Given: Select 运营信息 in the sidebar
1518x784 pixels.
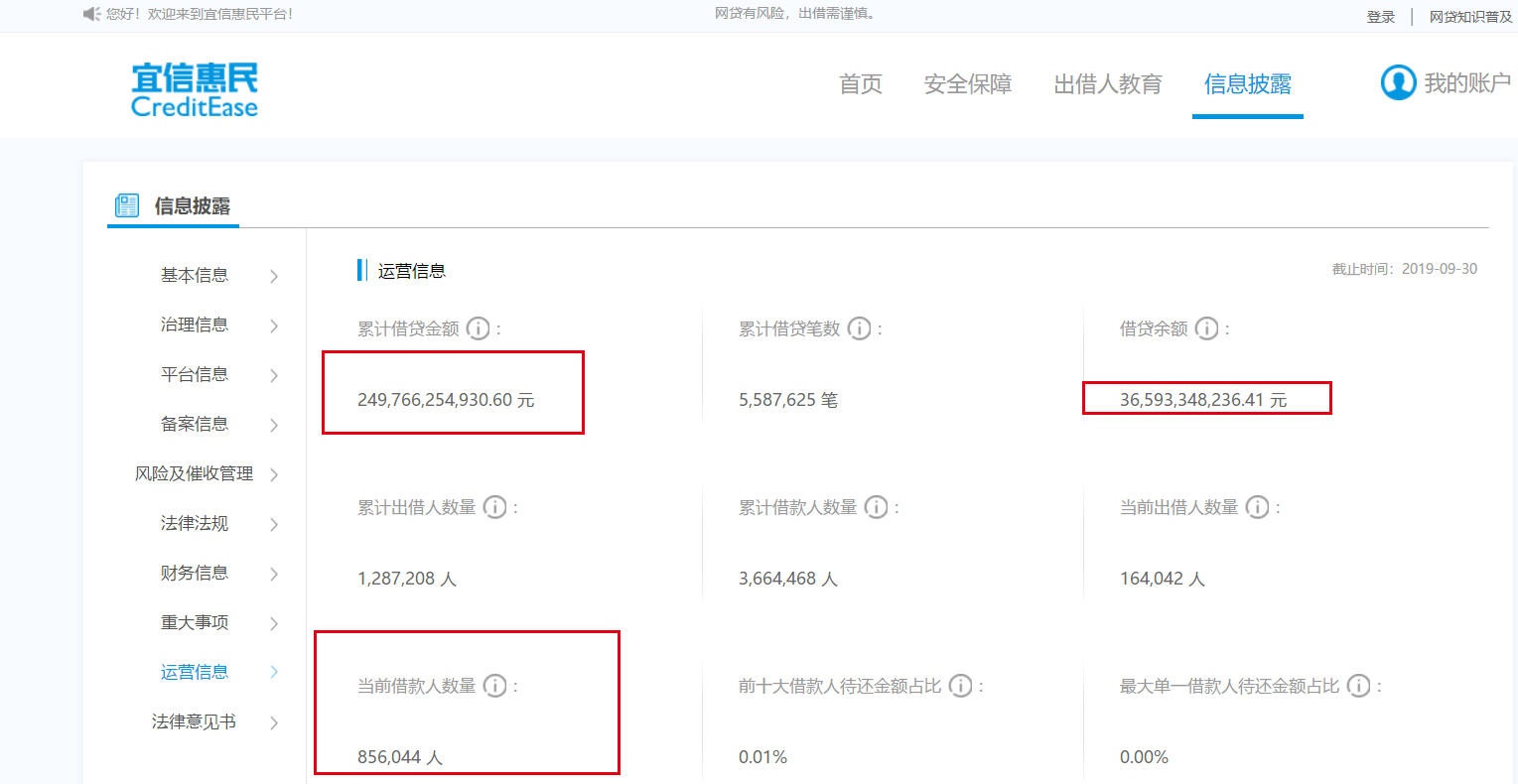Looking at the screenshot, I should [195, 672].
